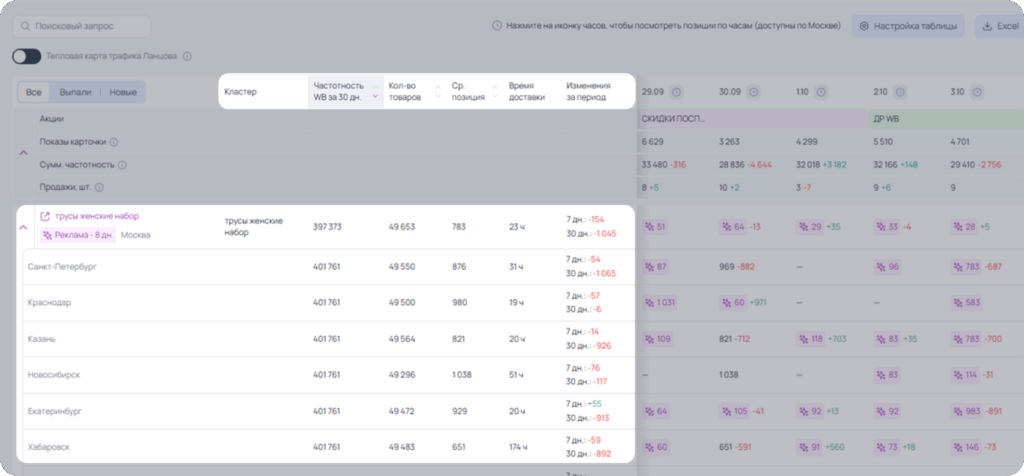Export the table to Excel
This screenshot has height=476, width=1024.
click(999, 26)
